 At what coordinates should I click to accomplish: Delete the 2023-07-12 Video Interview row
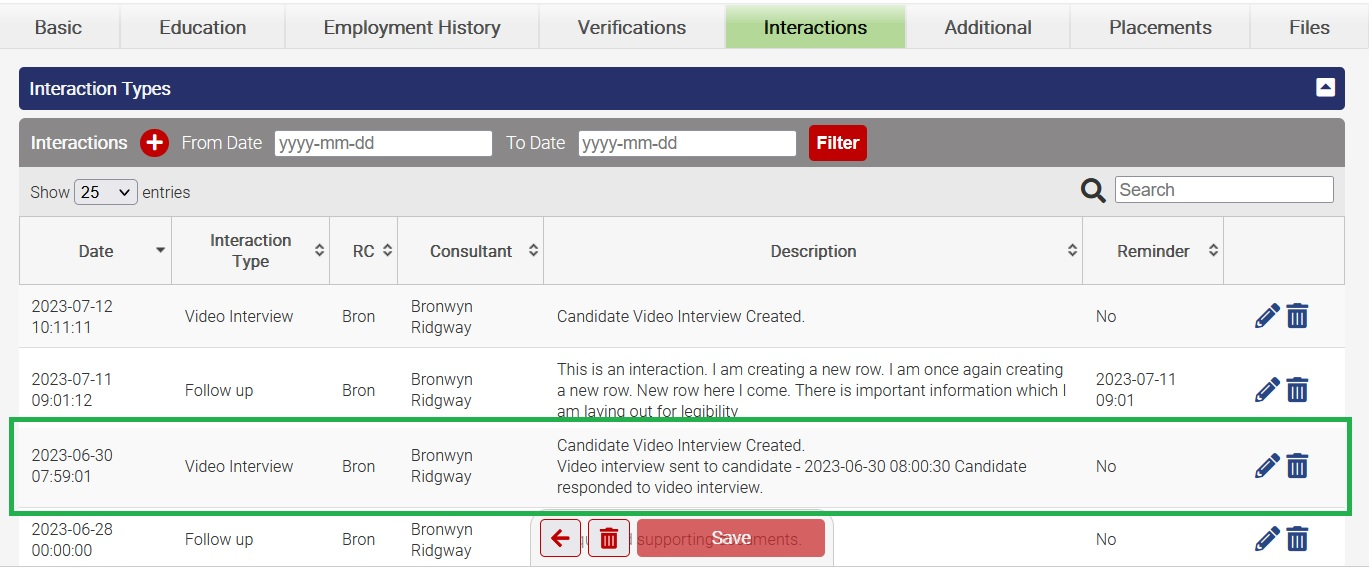click(x=1297, y=316)
